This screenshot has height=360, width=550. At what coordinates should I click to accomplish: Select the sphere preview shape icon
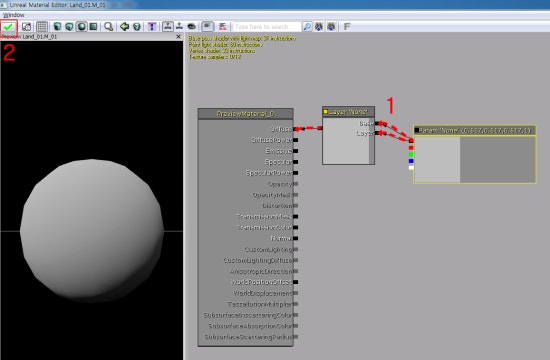click(81, 27)
